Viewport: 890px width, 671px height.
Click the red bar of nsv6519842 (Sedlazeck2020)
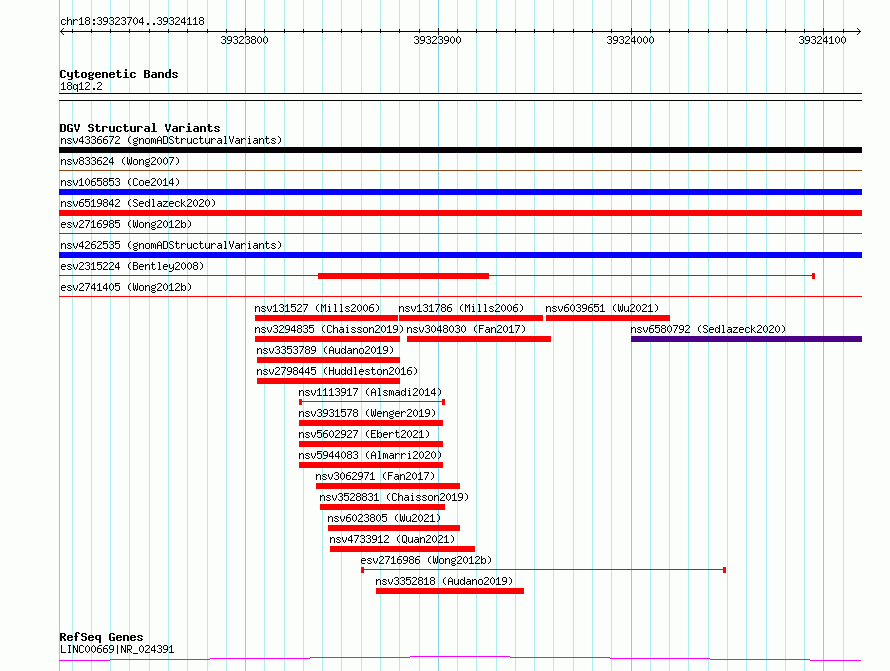(460, 213)
